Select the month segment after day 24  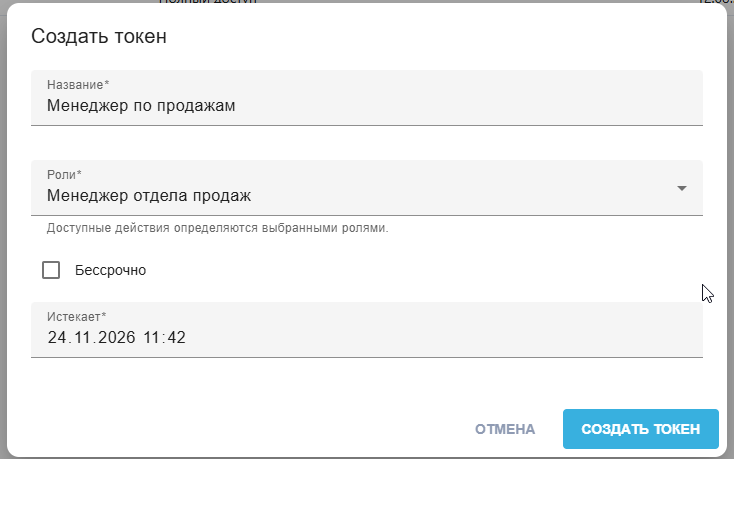tap(82, 337)
